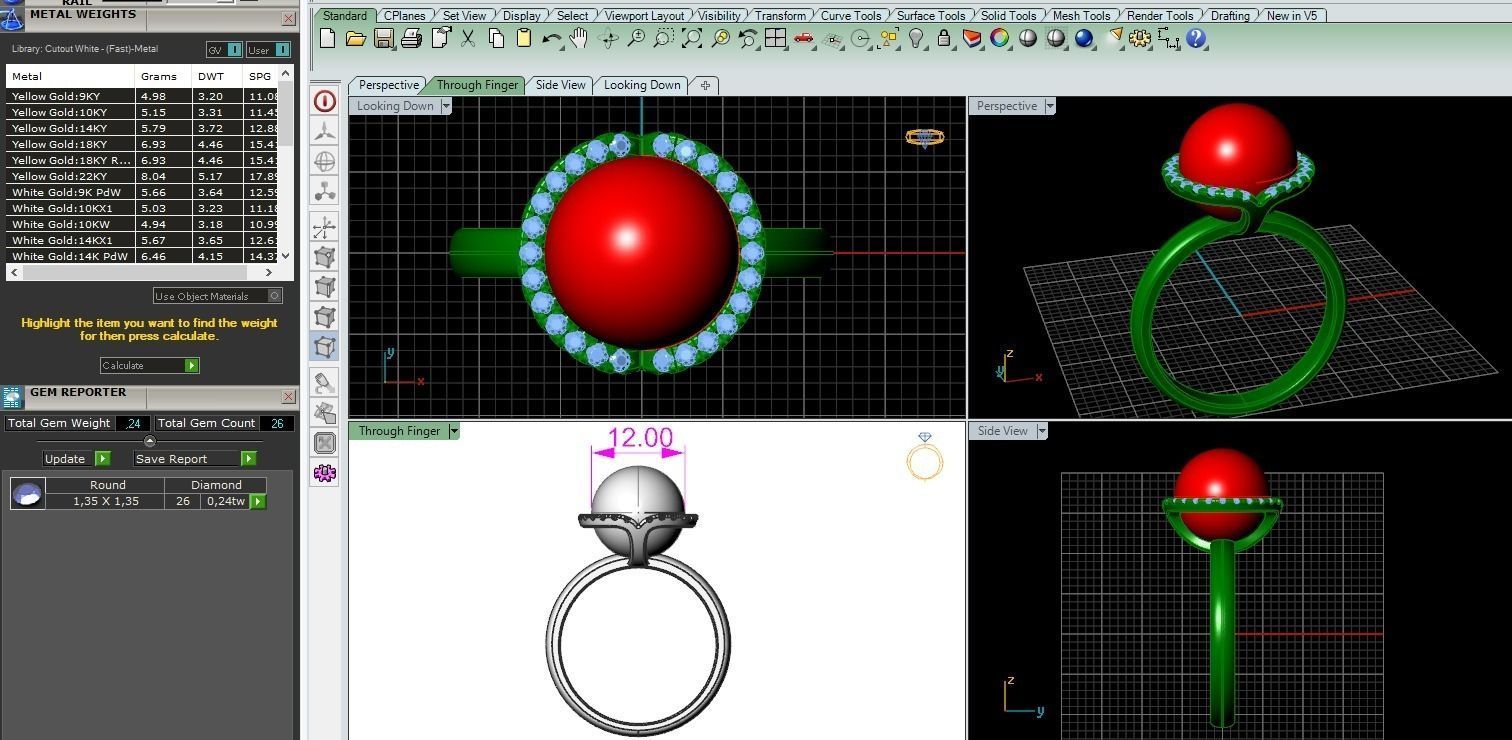Click the Copy icon in the toolbar

496,39
